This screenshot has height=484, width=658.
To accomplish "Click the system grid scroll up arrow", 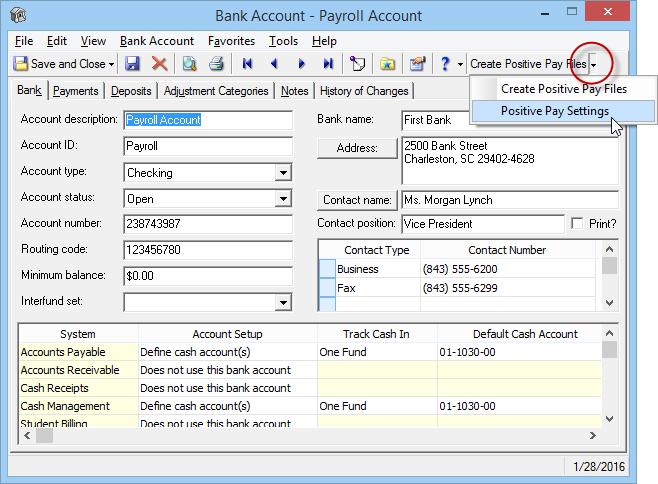I will point(610,333).
